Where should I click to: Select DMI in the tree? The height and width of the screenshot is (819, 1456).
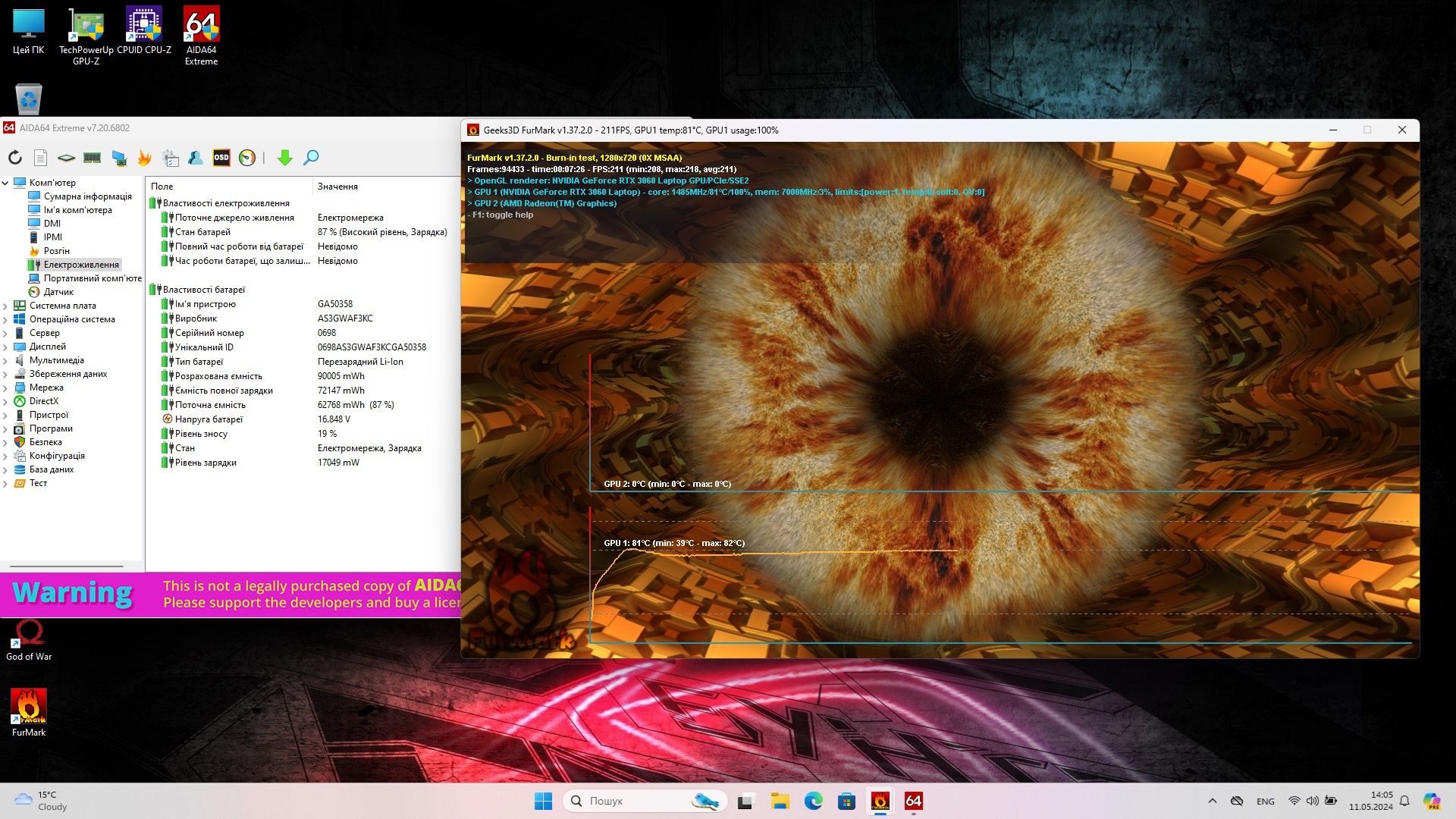[x=44, y=224]
